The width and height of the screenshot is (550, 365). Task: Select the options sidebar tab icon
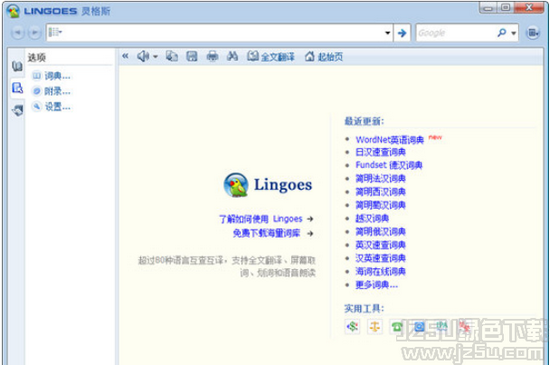[x=18, y=88]
